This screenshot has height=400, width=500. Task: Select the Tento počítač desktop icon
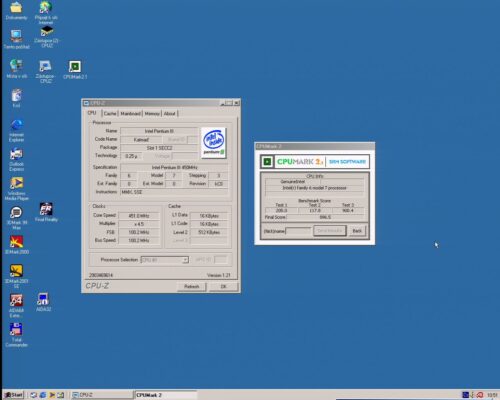(16, 39)
